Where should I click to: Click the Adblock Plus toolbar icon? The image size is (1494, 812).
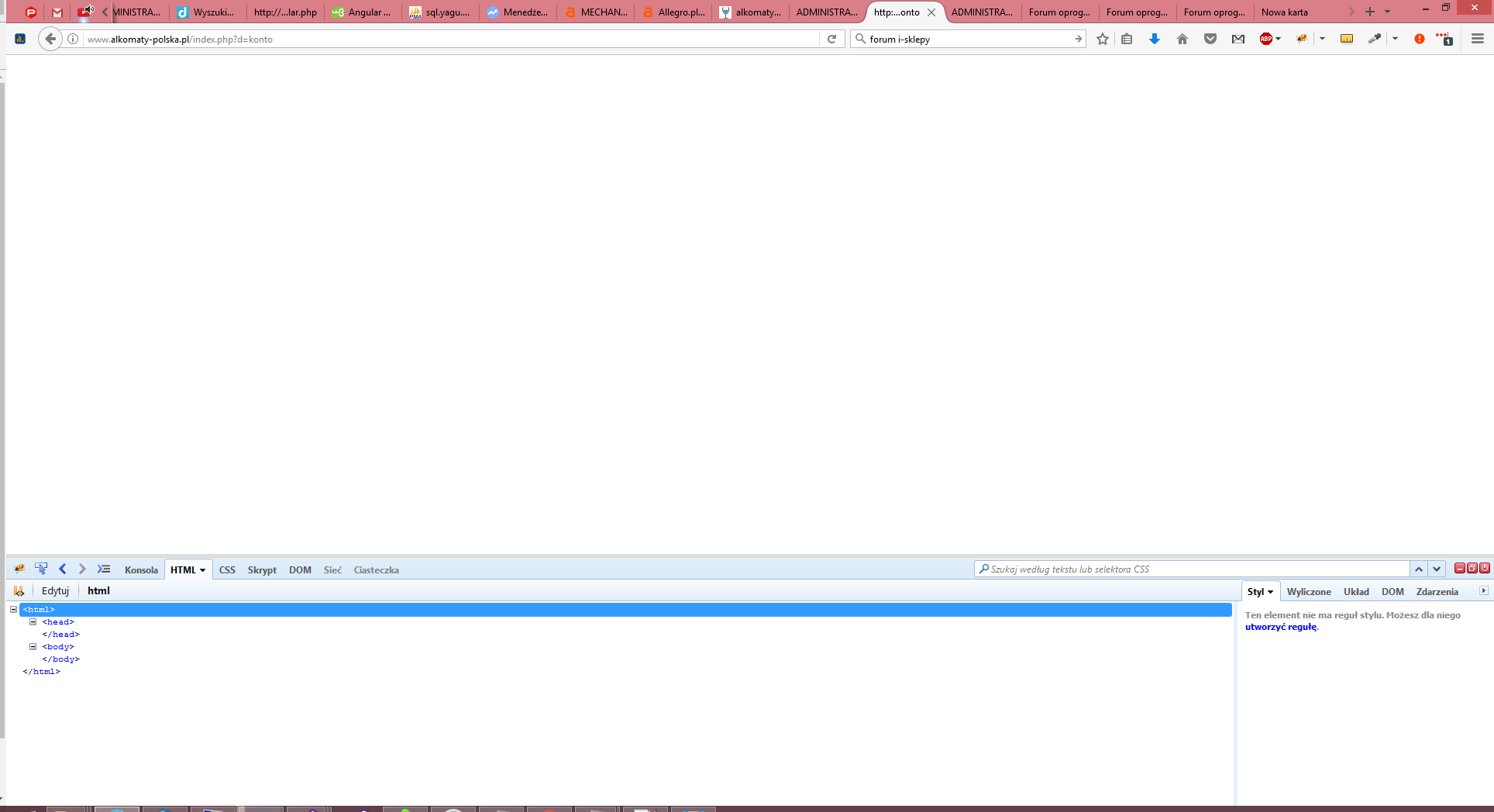click(x=1265, y=39)
